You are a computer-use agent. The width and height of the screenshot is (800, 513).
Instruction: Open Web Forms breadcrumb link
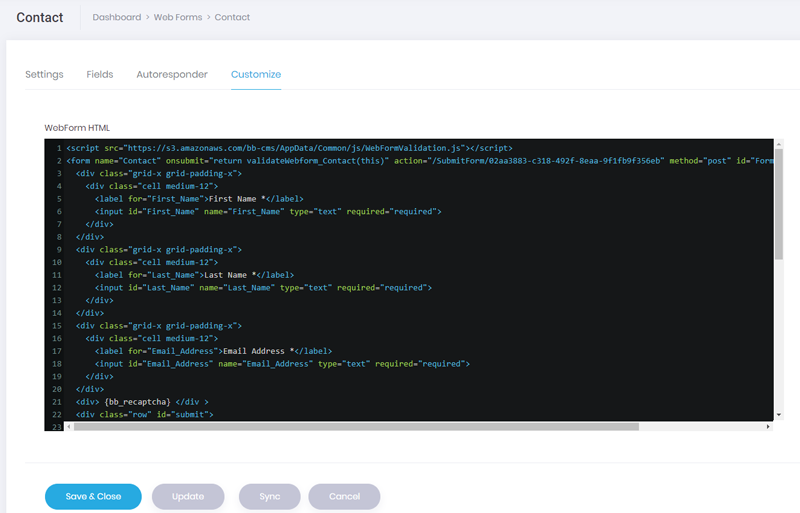[x=178, y=17]
